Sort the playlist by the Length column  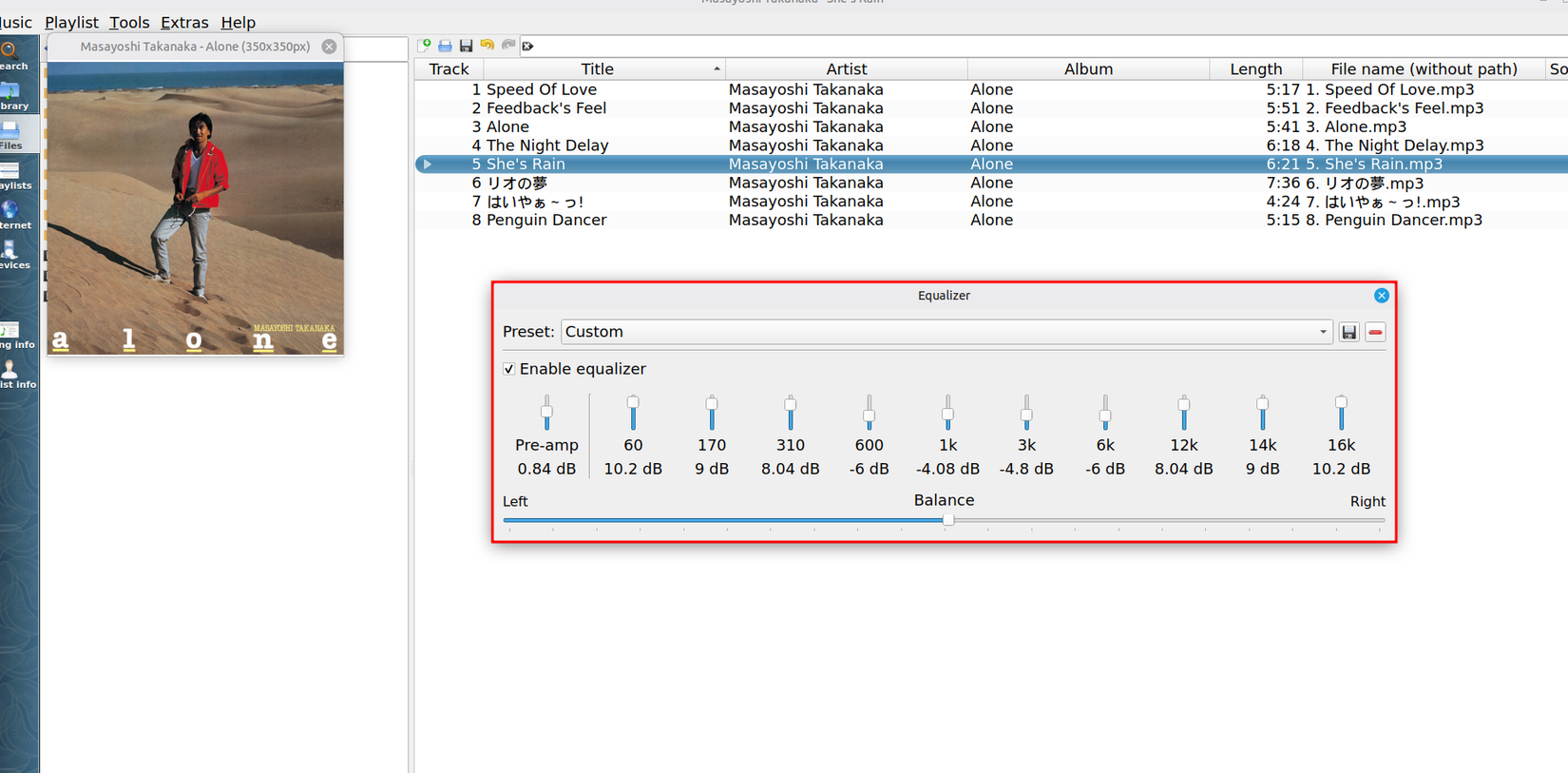[1255, 68]
